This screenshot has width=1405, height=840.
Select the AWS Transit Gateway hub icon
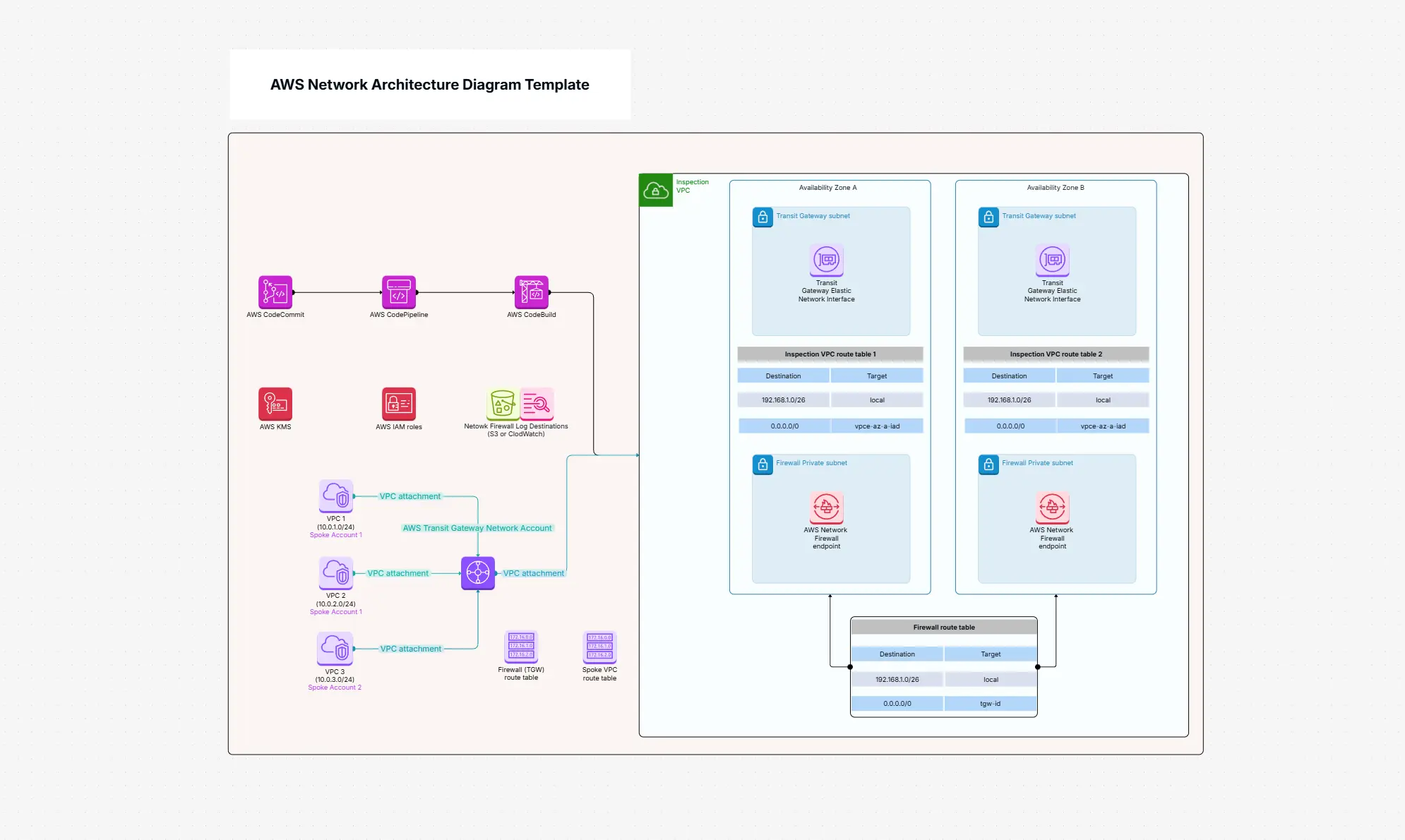(478, 573)
